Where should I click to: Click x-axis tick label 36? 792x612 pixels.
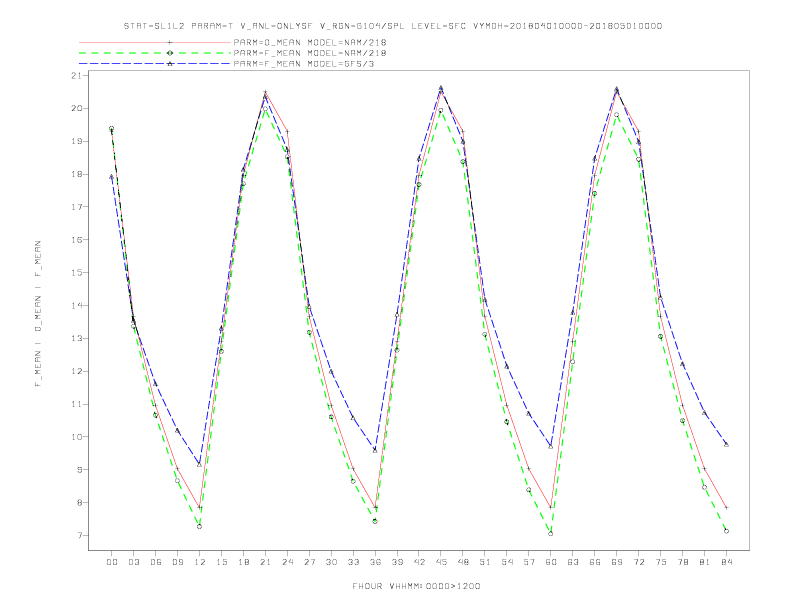coord(375,562)
